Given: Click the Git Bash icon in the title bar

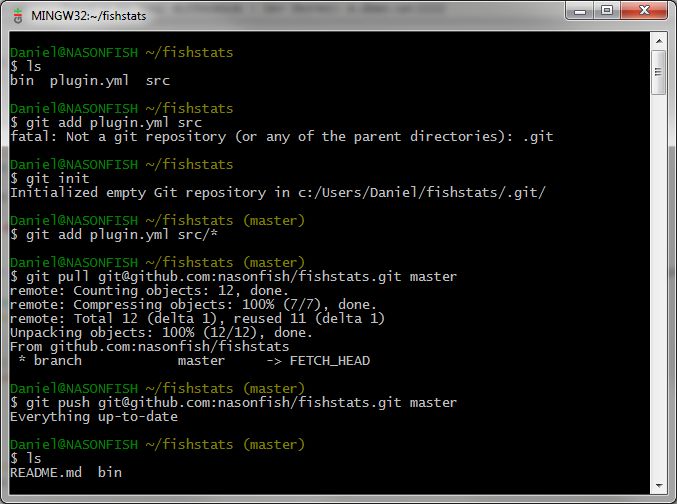Looking at the screenshot, I should (x=17, y=16).
